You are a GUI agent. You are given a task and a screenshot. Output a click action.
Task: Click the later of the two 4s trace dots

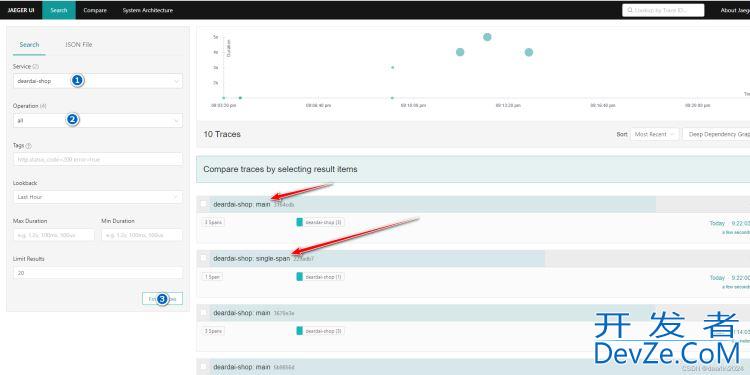pos(529,52)
